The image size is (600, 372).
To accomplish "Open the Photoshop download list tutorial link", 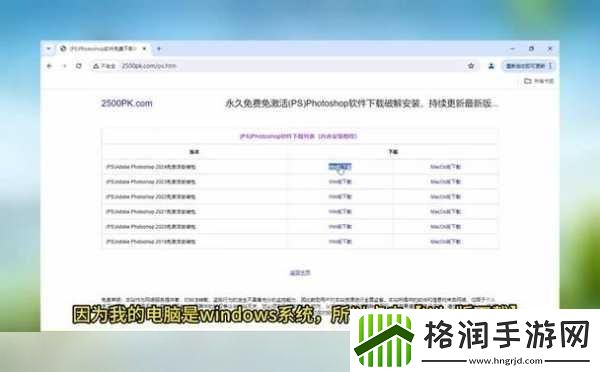I will coord(298,136).
